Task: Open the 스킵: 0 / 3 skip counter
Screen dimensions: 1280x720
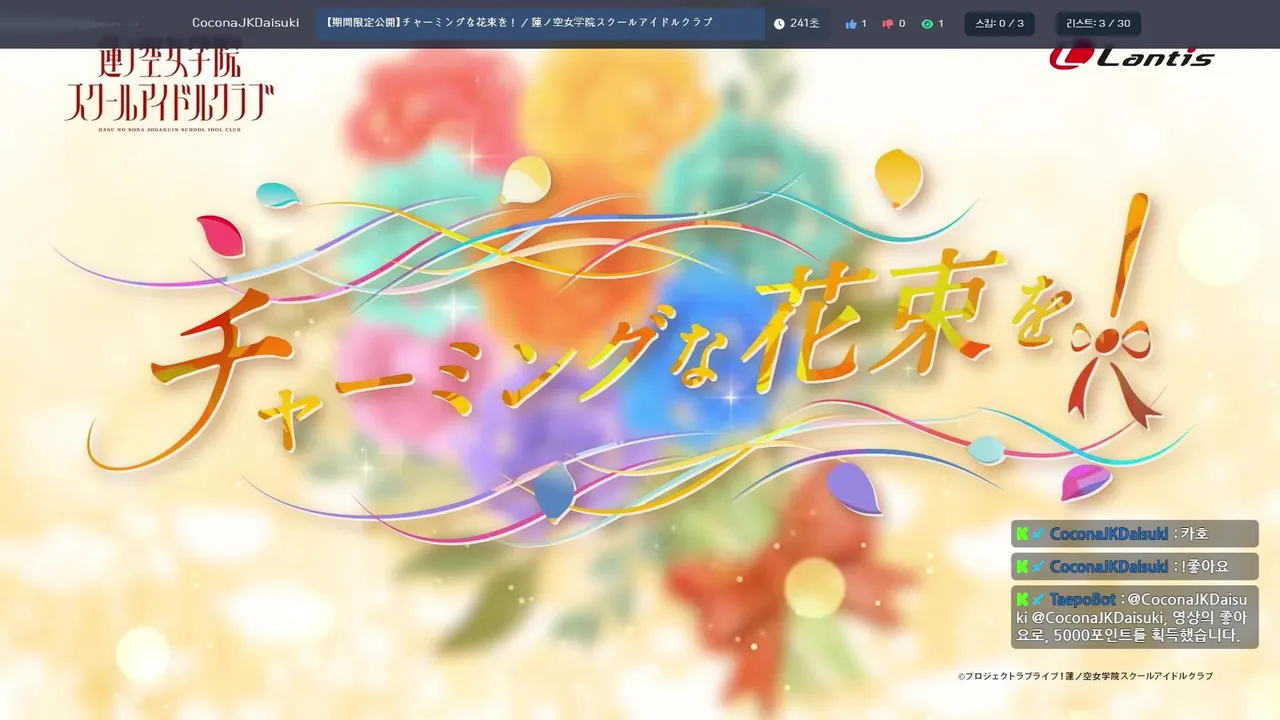Action: [999, 24]
